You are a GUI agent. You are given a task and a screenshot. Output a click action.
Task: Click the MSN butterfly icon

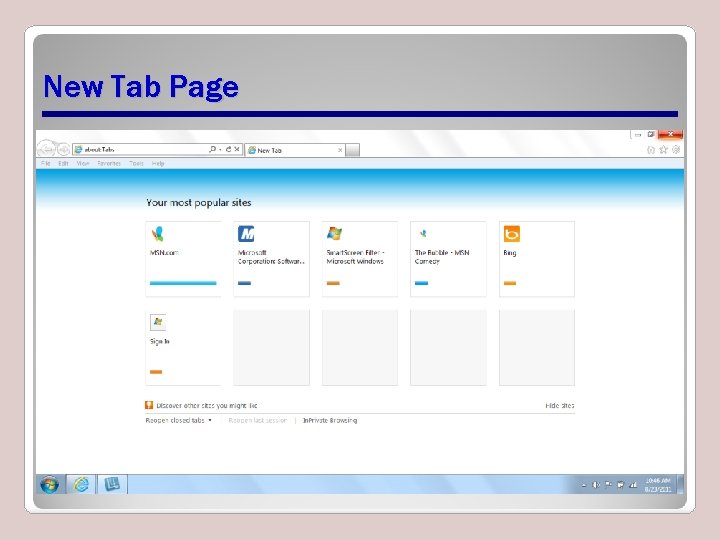tap(158, 234)
